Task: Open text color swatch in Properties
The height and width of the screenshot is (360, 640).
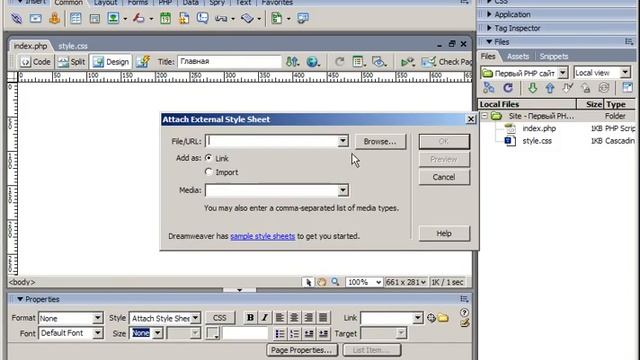Action: (x=212, y=333)
